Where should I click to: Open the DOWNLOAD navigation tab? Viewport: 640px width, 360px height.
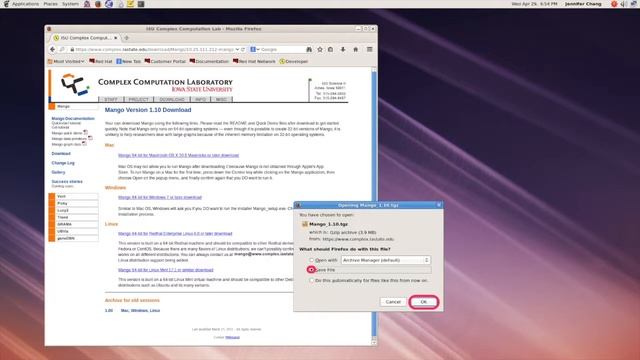pos(172,99)
